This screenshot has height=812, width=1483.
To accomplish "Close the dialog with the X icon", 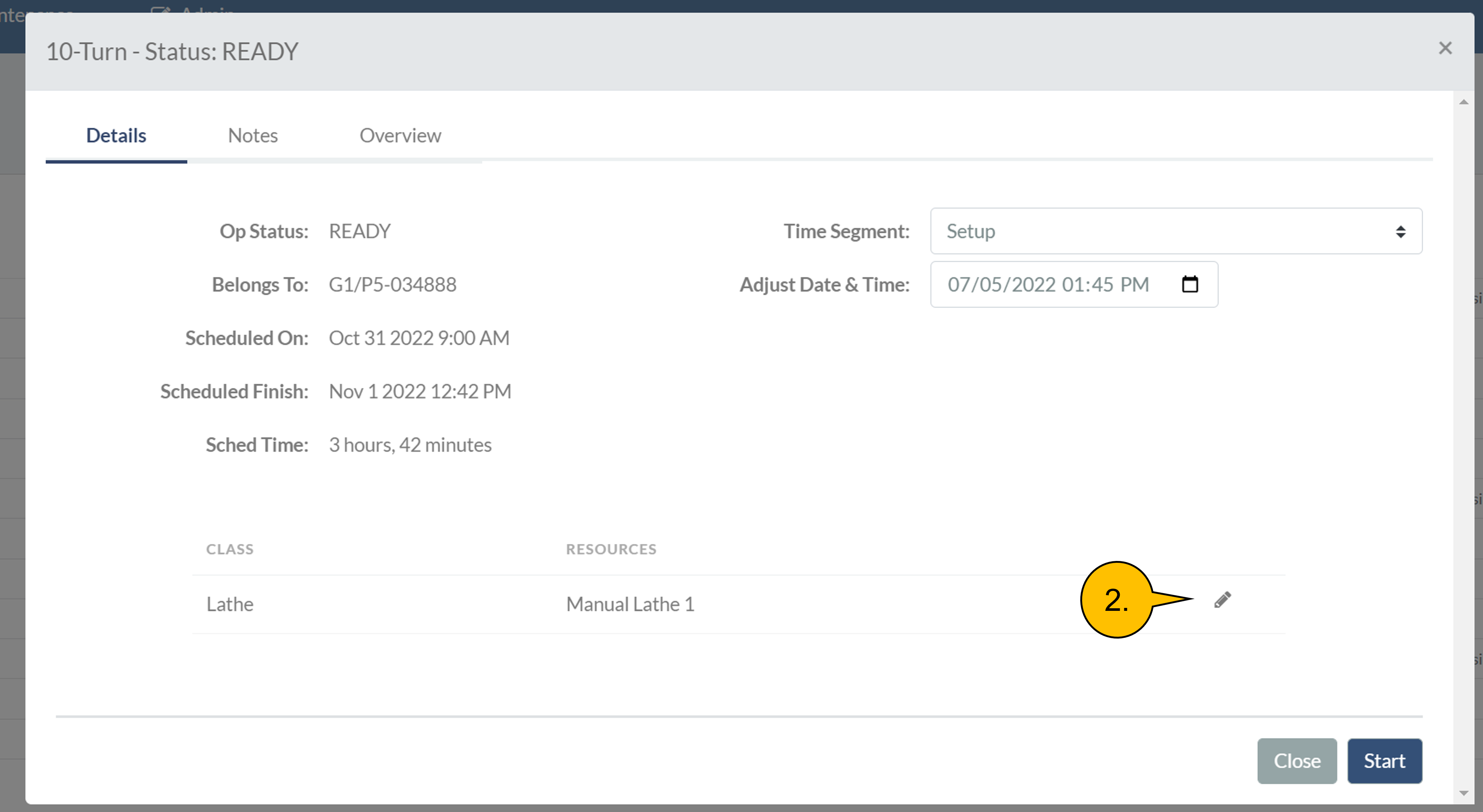I will click(x=1445, y=48).
